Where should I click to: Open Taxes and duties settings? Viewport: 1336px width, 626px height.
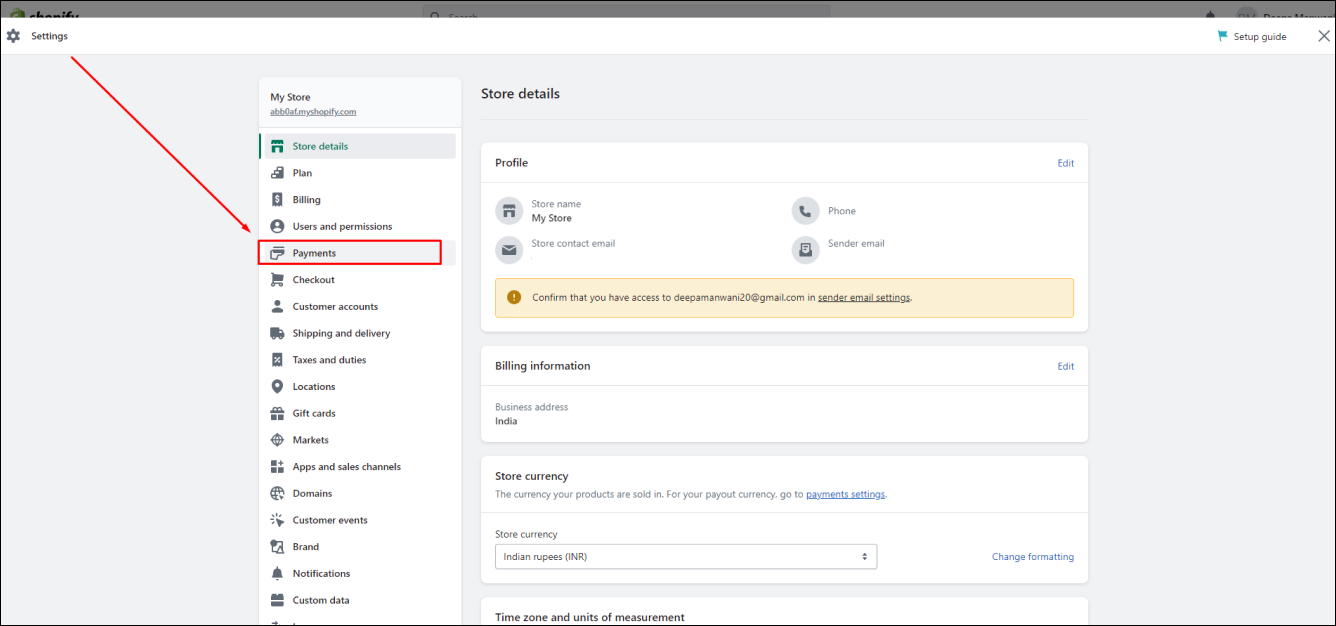tap(358, 360)
